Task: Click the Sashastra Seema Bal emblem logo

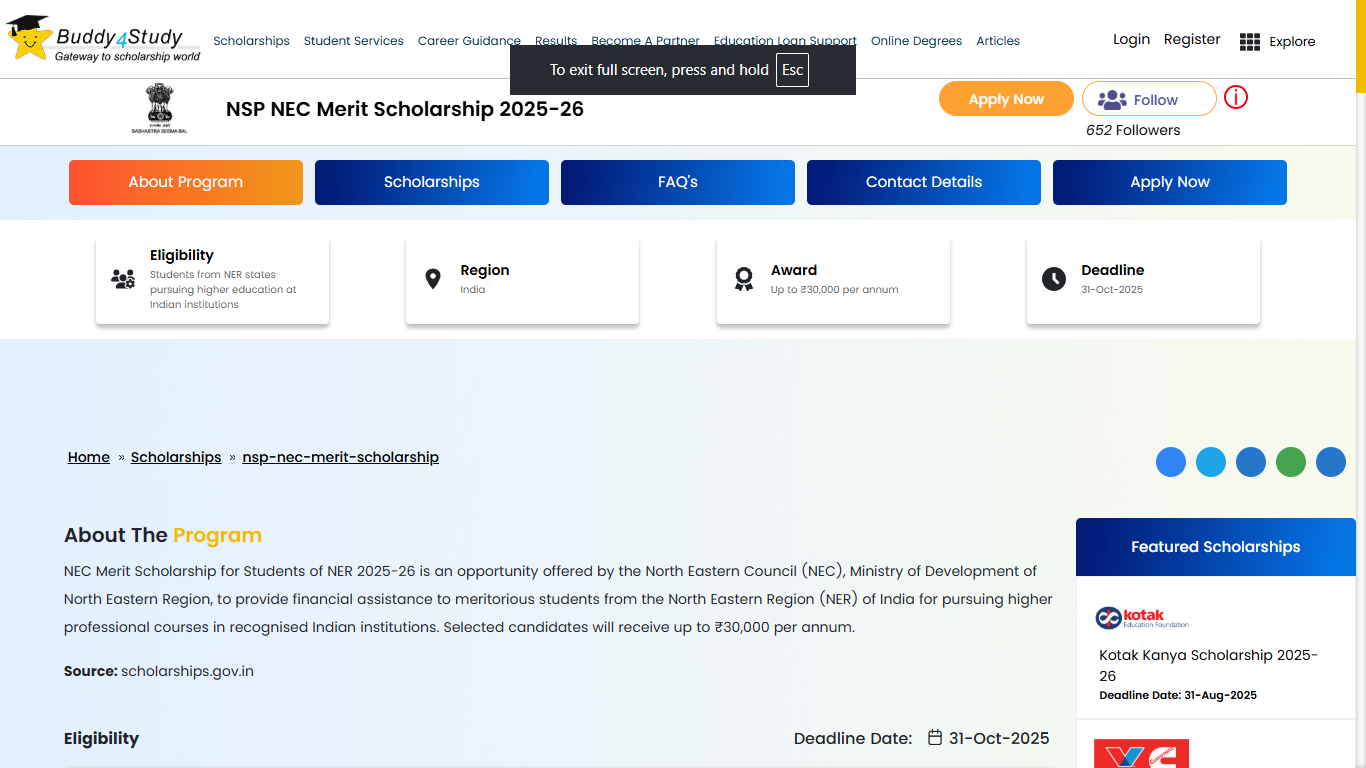Action: tap(159, 108)
